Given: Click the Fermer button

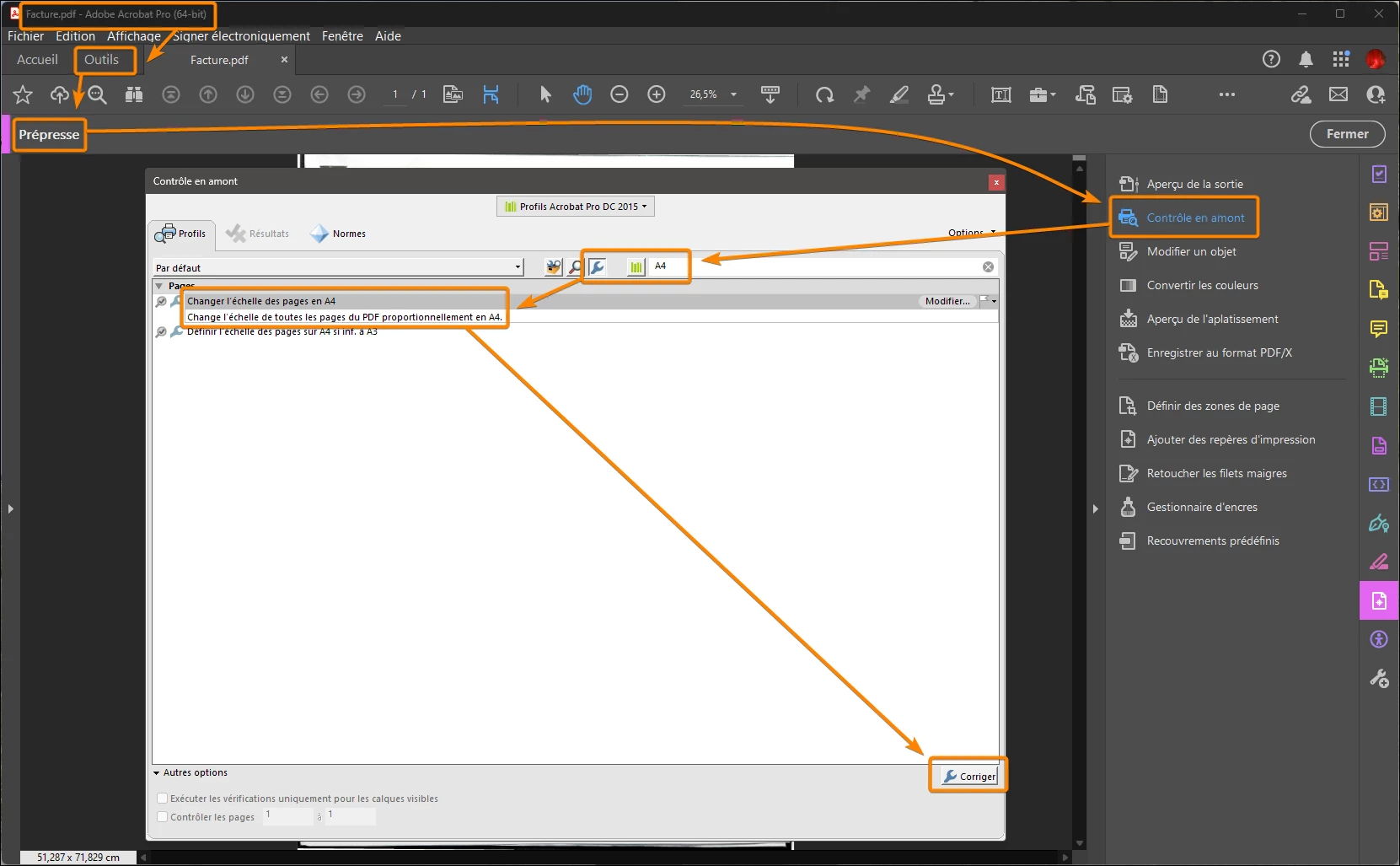Looking at the screenshot, I should pyautogui.click(x=1347, y=134).
